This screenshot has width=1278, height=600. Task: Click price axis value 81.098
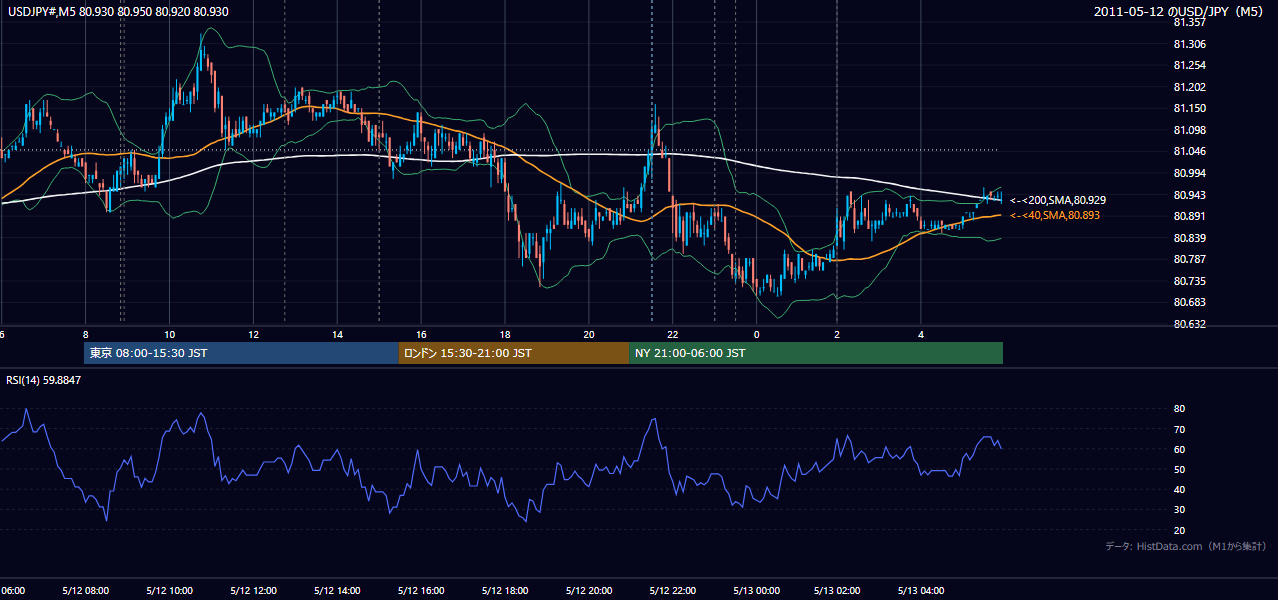[1189, 130]
